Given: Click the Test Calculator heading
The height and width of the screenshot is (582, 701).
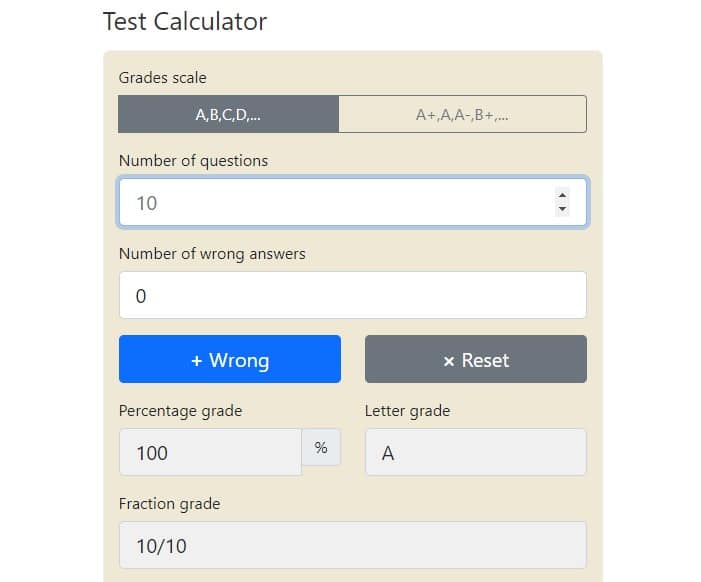Looking at the screenshot, I should coord(185,21).
